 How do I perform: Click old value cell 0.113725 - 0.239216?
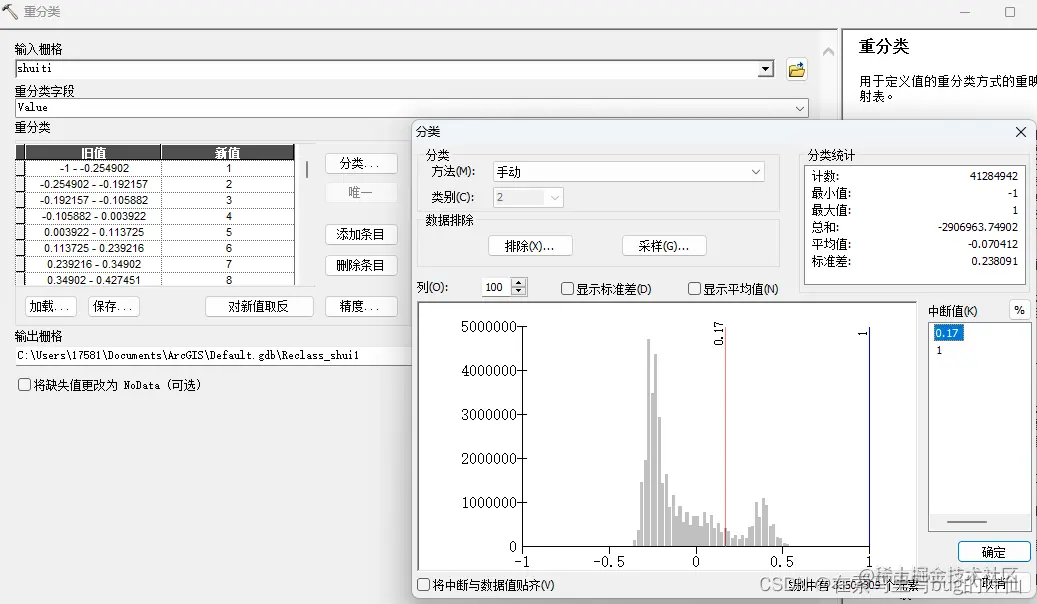93,248
